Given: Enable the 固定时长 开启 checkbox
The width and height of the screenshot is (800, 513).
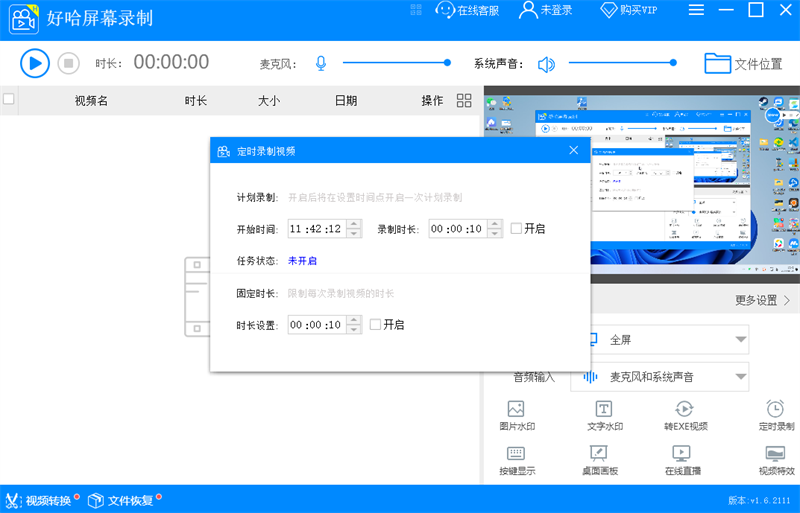Looking at the screenshot, I should point(375,324).
